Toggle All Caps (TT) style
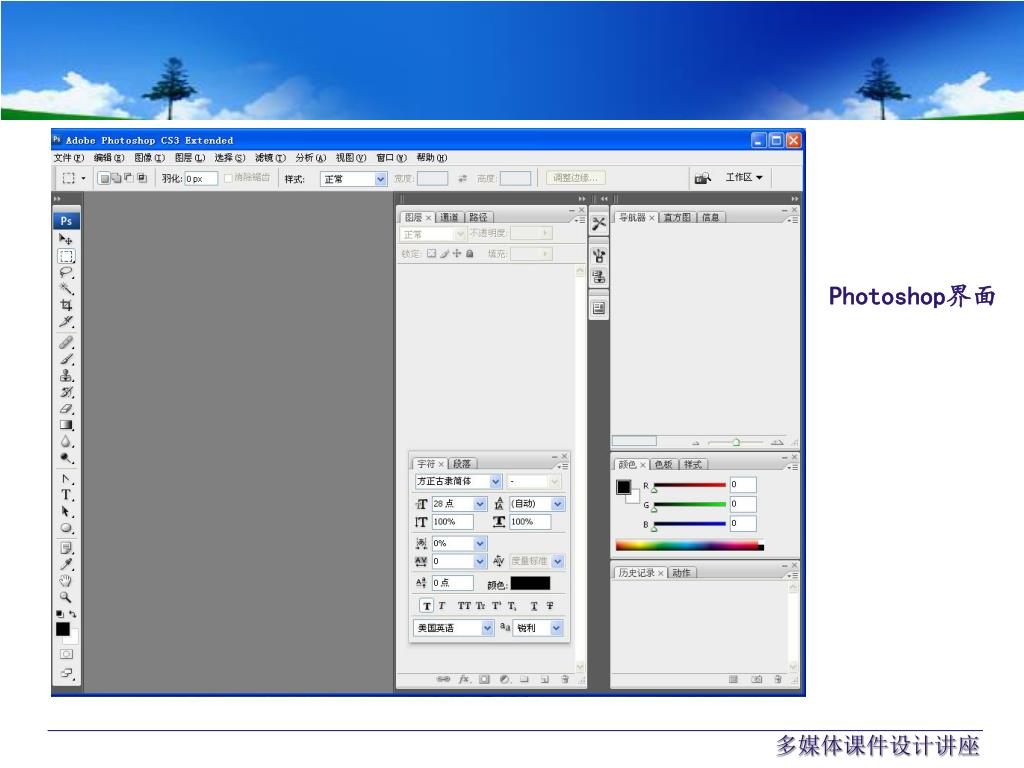This screenshot has width=1024, height=768. pyautogui.click(x=464, y=606)
